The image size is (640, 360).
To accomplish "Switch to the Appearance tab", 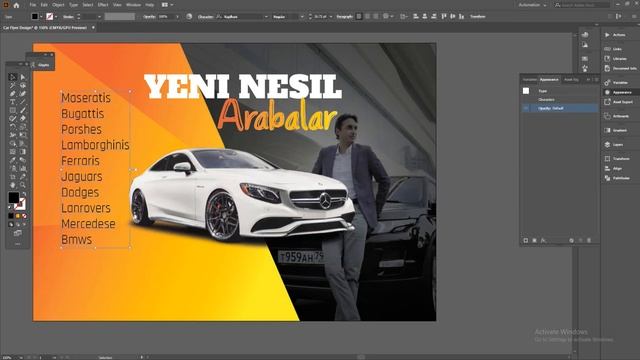I will pos(549,80).
